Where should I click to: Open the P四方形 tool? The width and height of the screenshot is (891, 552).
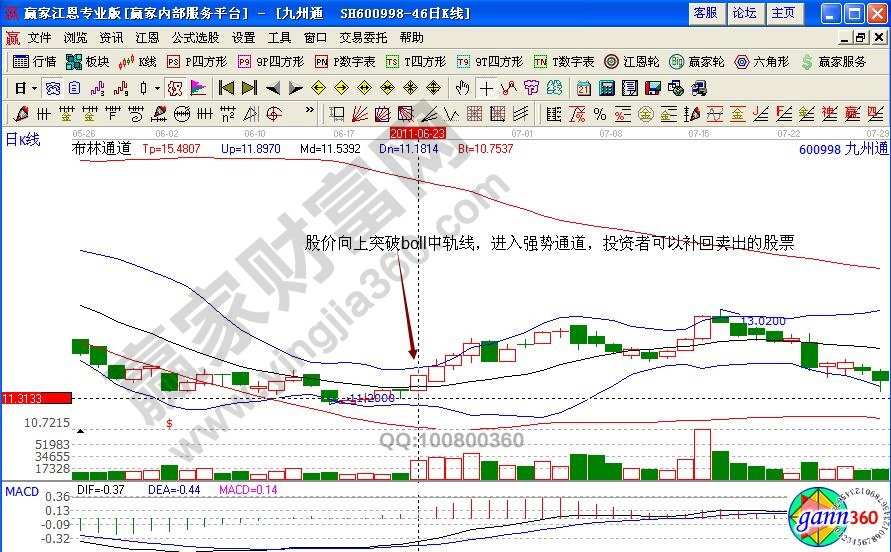(x=197, y=61)
